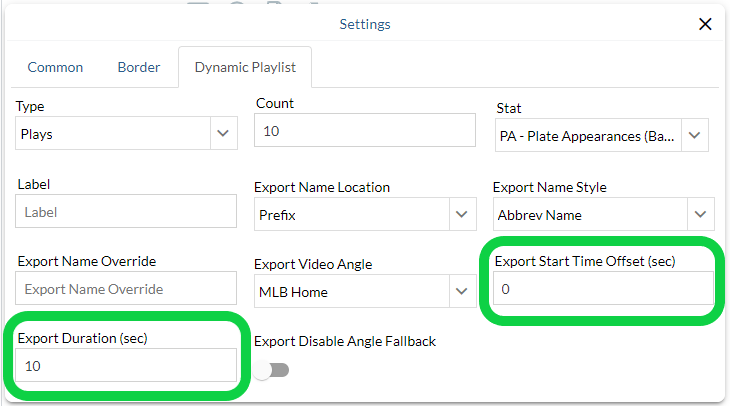
Task: Click the chevron arrow on the Type field
Action: coord(223,134)
